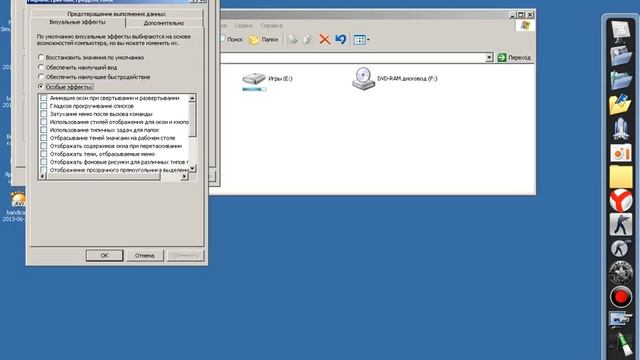Switch to Визуальные эффекты tab
Viewport: 640px width, 360px height.
[x=78, y=22]
